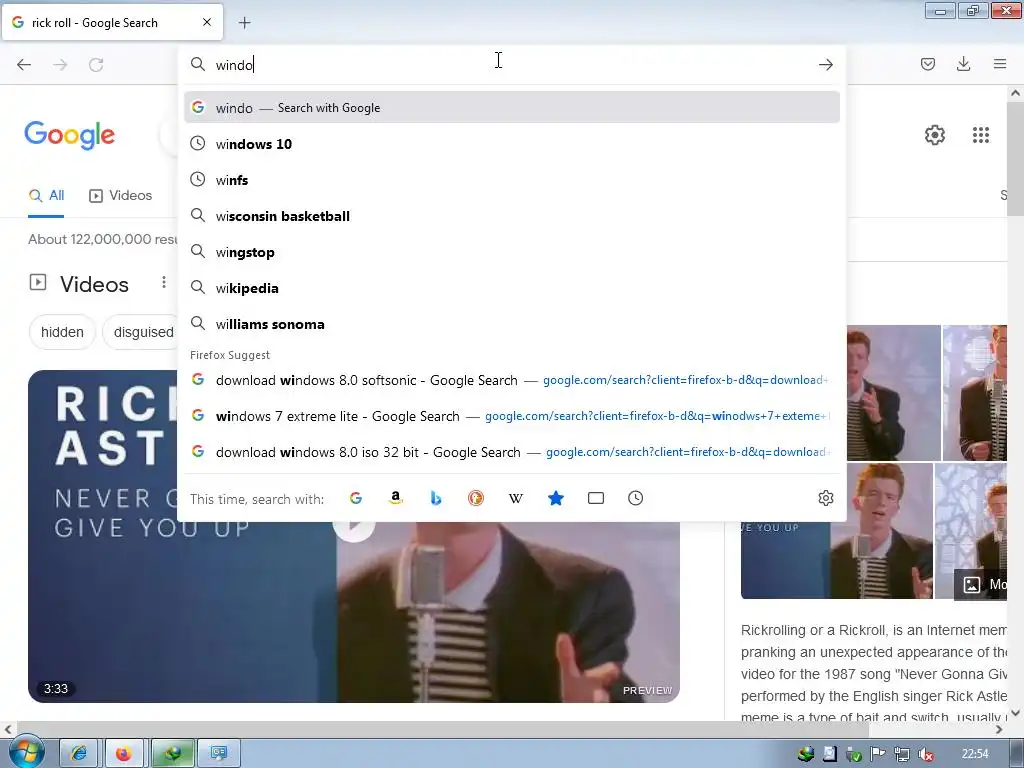Close the rick roll Google Search tab
This screenshot has width=1024, height=768.
click(207, 22)
